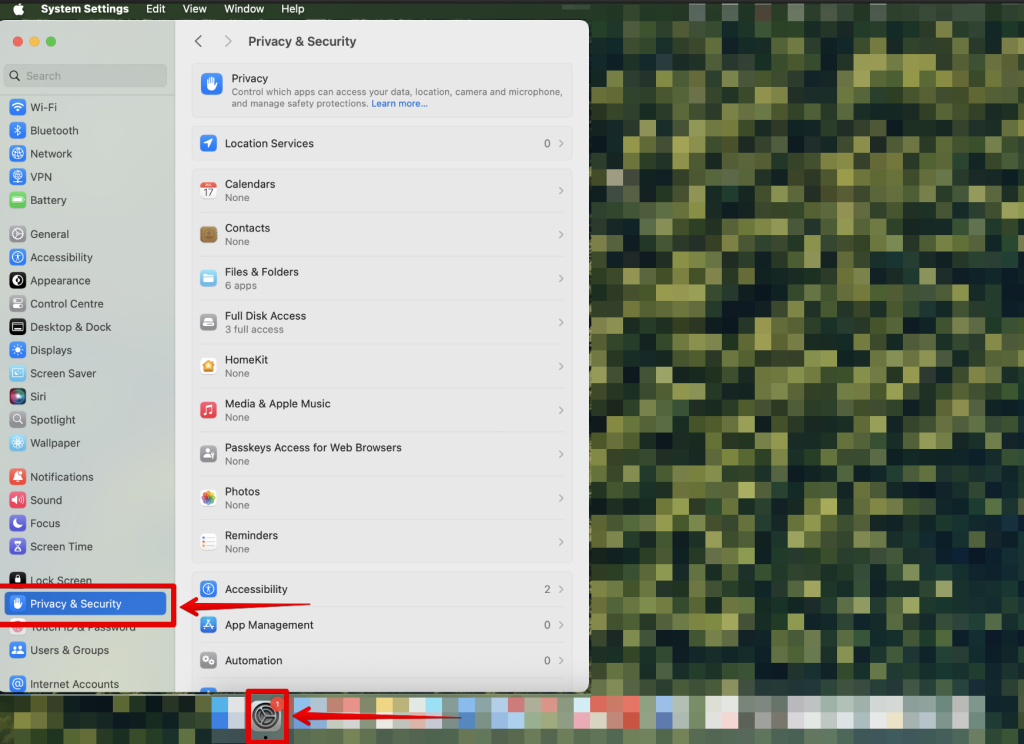Go back with the back arrow
Screen dimensions: 1024x744
point(199,41)
